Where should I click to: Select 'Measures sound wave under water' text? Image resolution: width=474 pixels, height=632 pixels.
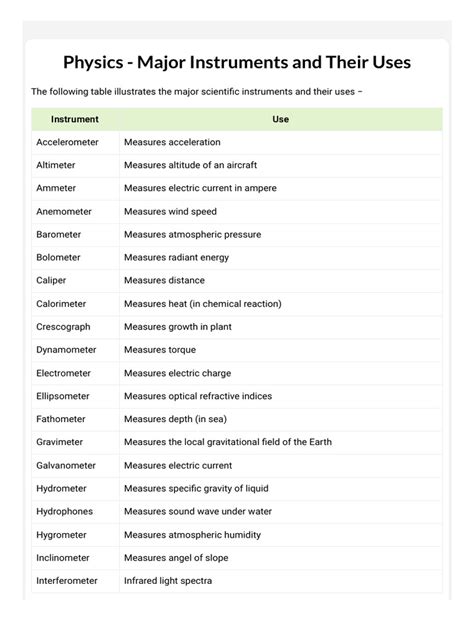click(198, 511)
